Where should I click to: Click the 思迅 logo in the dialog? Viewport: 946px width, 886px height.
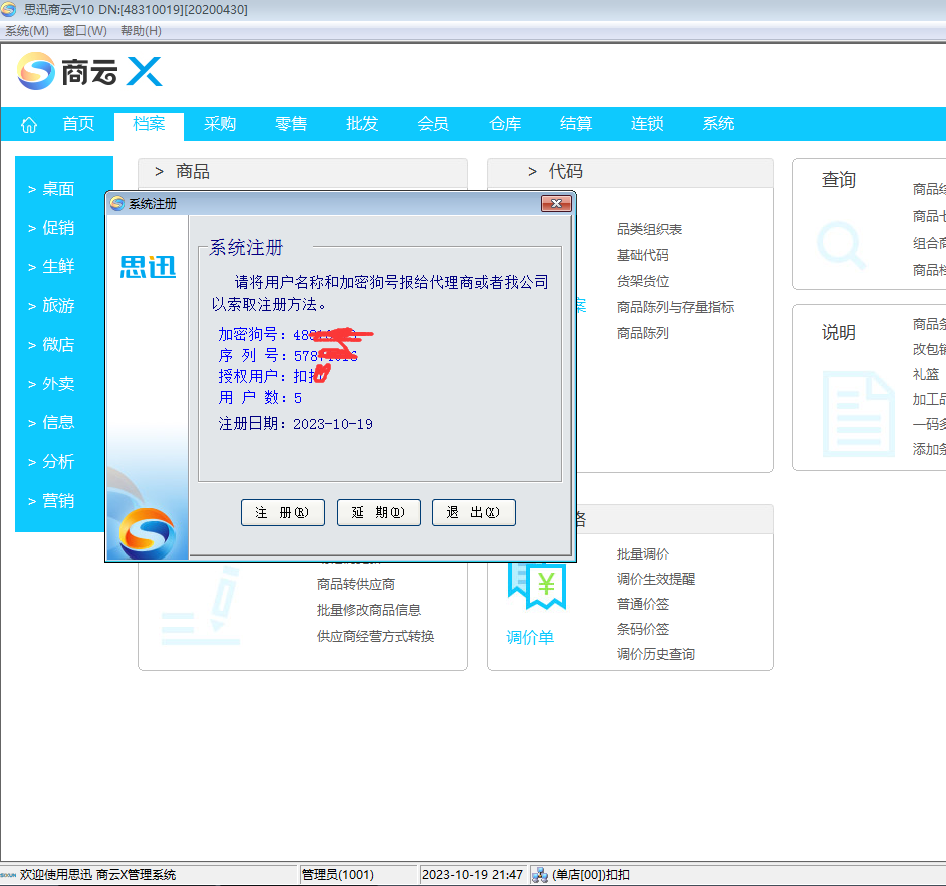(x=148, y=267)
